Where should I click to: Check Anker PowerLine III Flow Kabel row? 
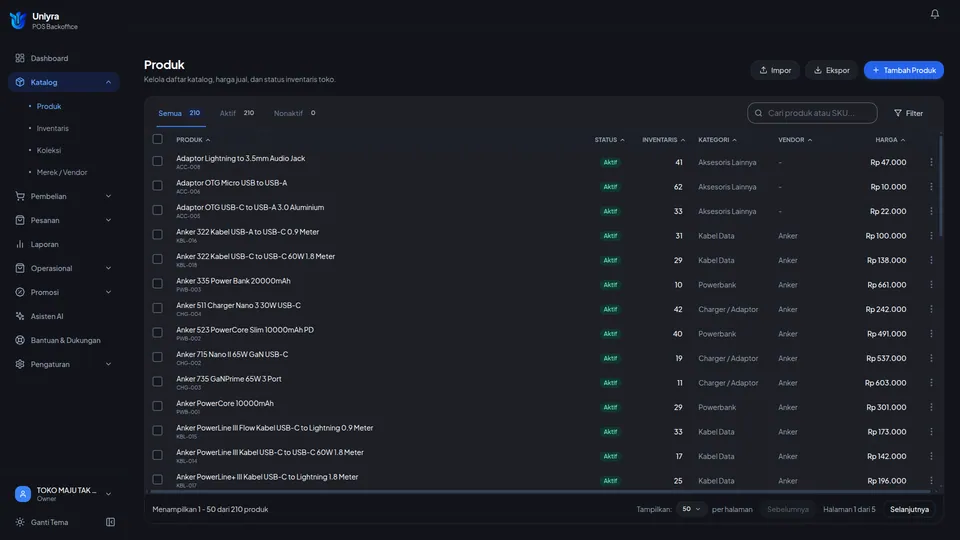coord(157,430)
